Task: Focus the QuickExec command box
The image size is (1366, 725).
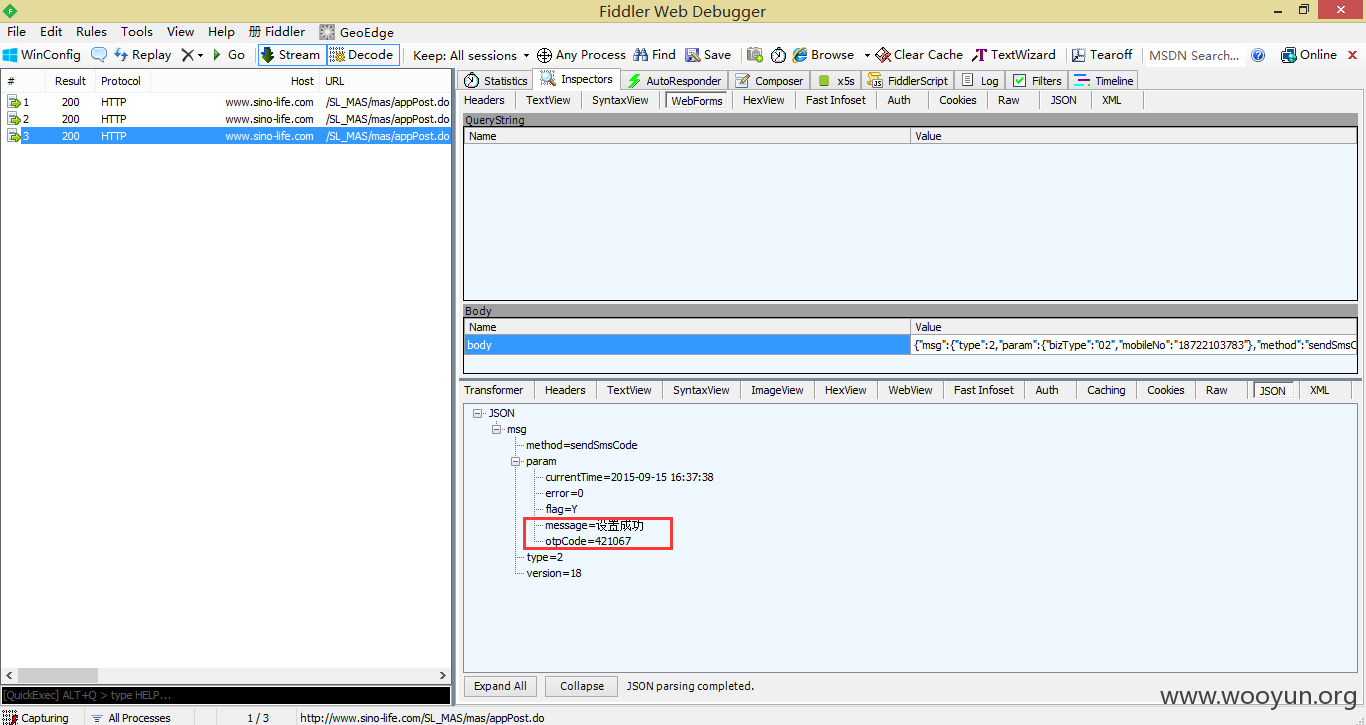Action: (x=226, y=695)
